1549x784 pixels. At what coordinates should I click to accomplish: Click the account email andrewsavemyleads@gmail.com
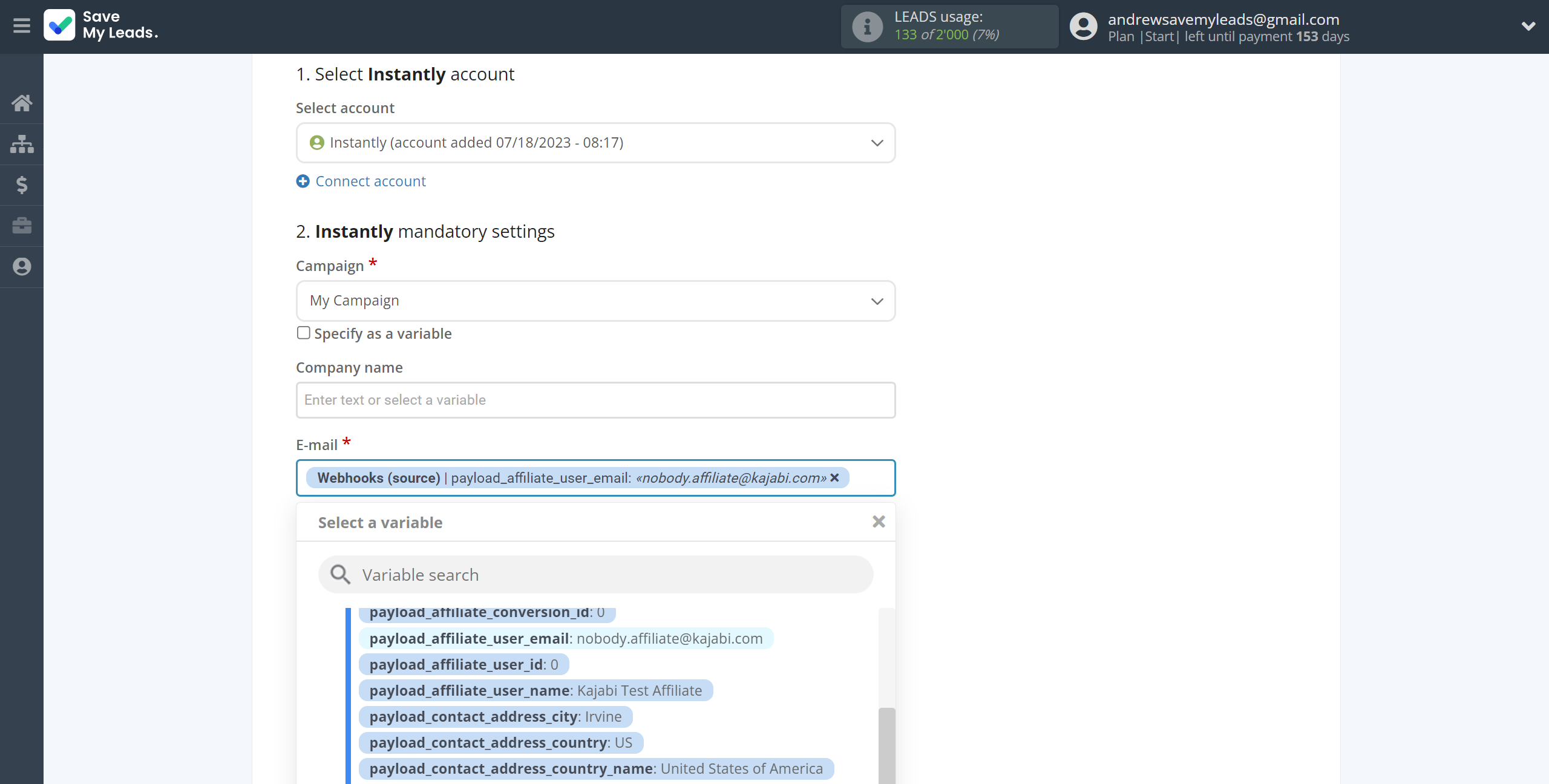tap(1223, 19)
